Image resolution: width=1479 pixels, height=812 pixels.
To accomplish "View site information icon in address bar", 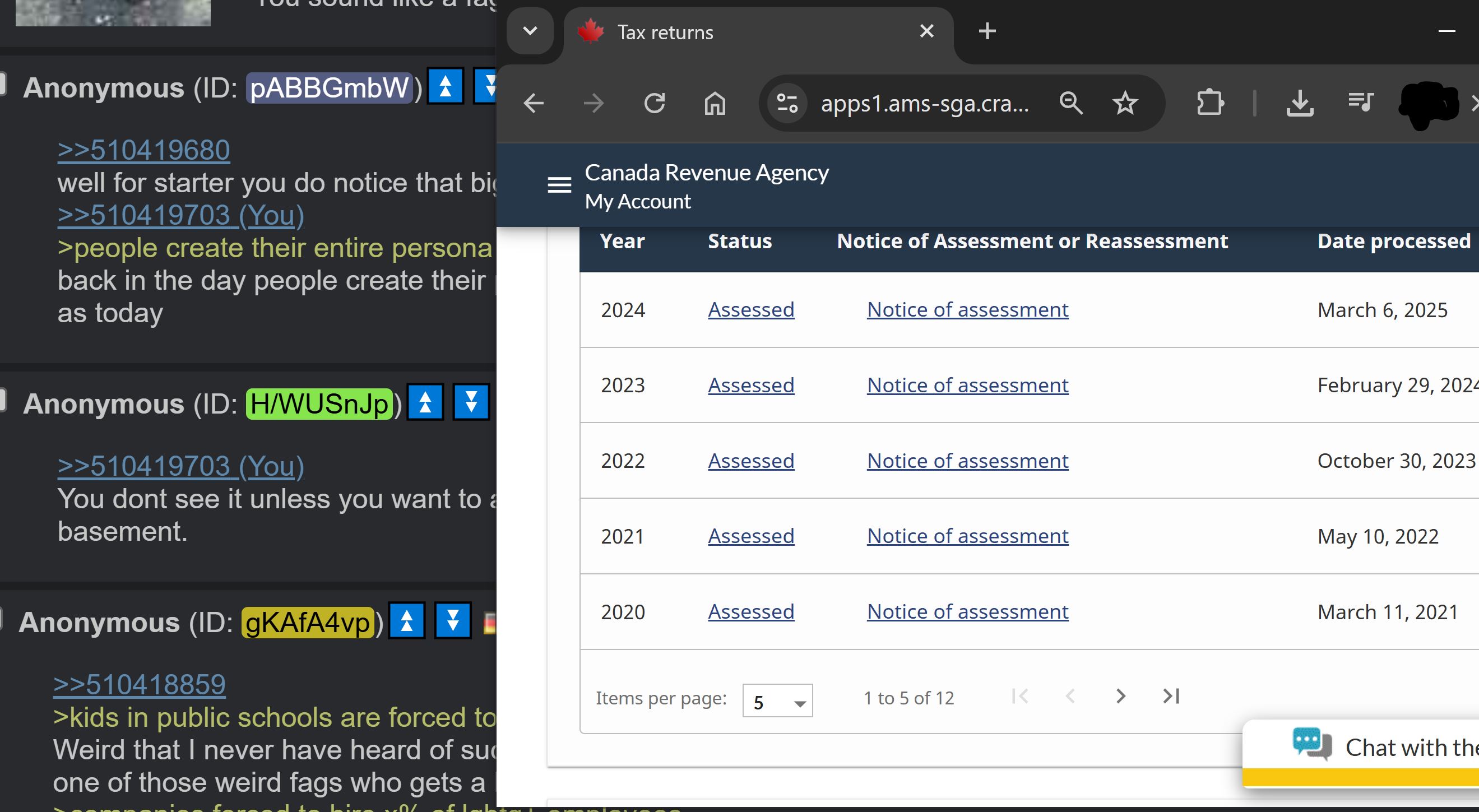I will (x=787, y=103).
